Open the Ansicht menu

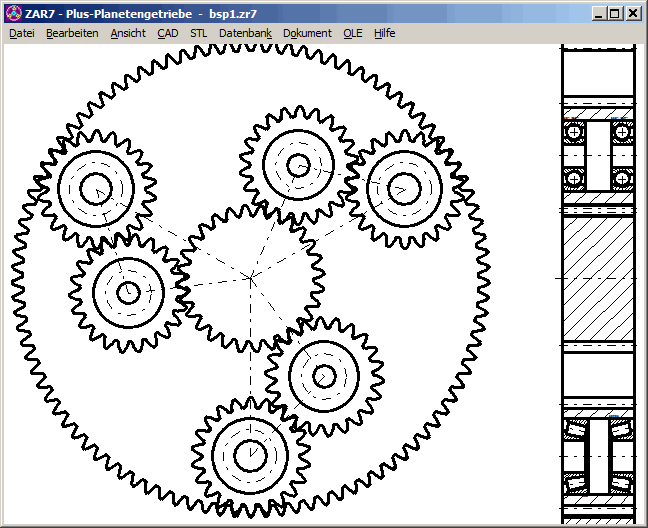click(128, 33)
